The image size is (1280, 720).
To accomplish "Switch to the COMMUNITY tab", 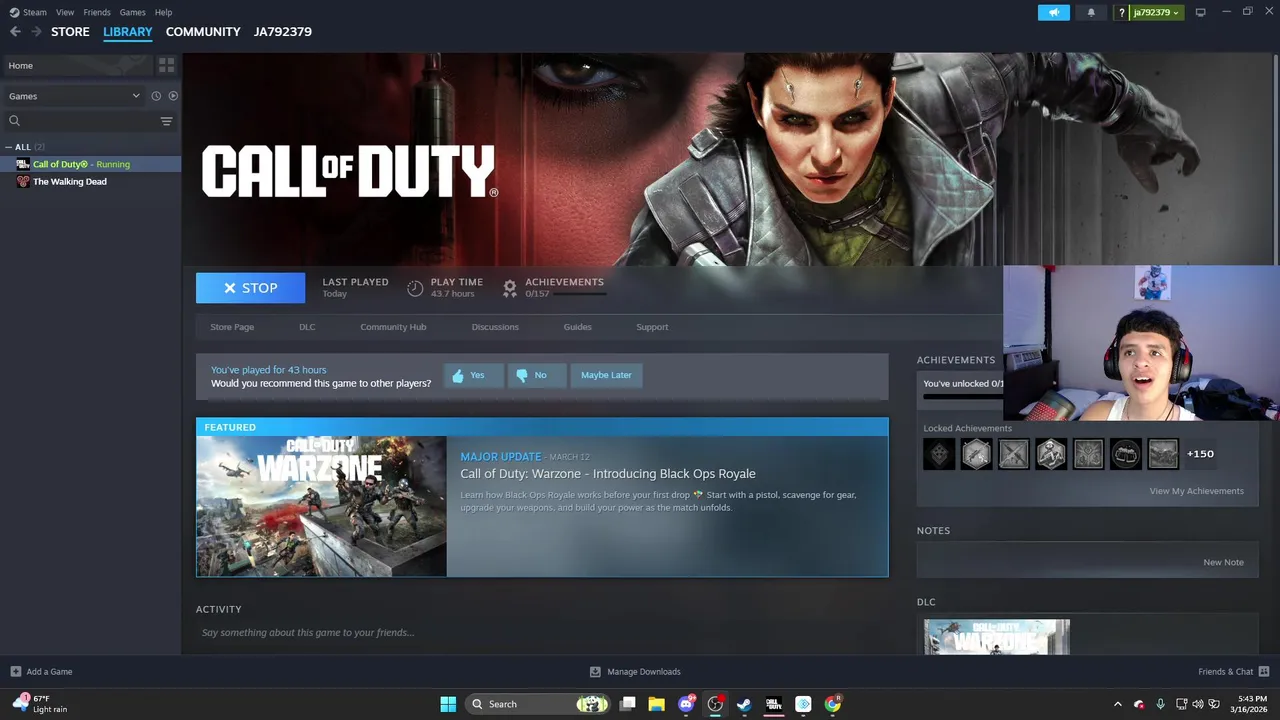I will click(203, 32).
